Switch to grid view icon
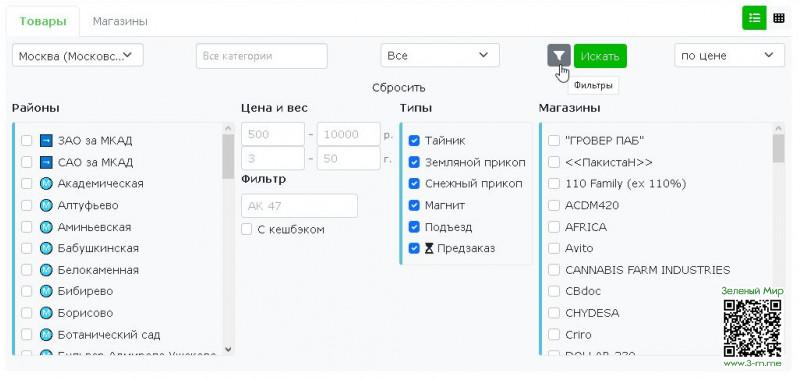 [x=779, y=18]
